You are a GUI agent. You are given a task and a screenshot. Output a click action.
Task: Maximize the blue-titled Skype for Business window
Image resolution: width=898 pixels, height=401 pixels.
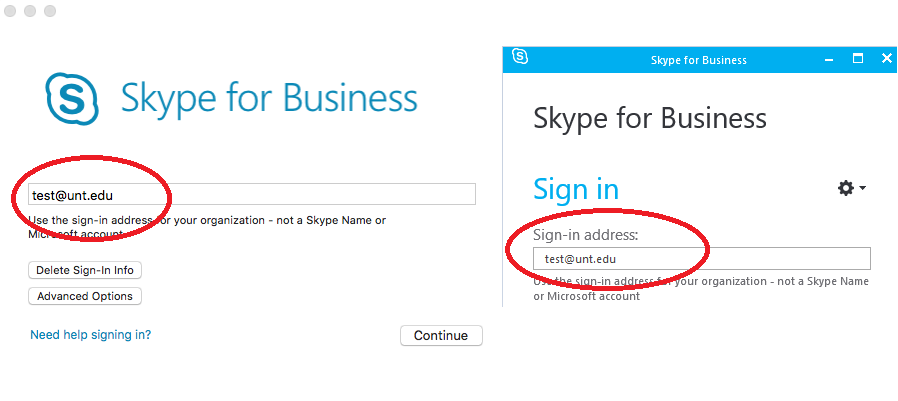(x=857, y=59)
